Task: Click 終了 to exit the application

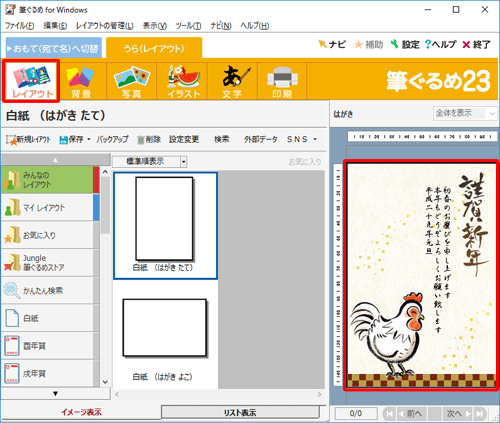Action: 476,44
